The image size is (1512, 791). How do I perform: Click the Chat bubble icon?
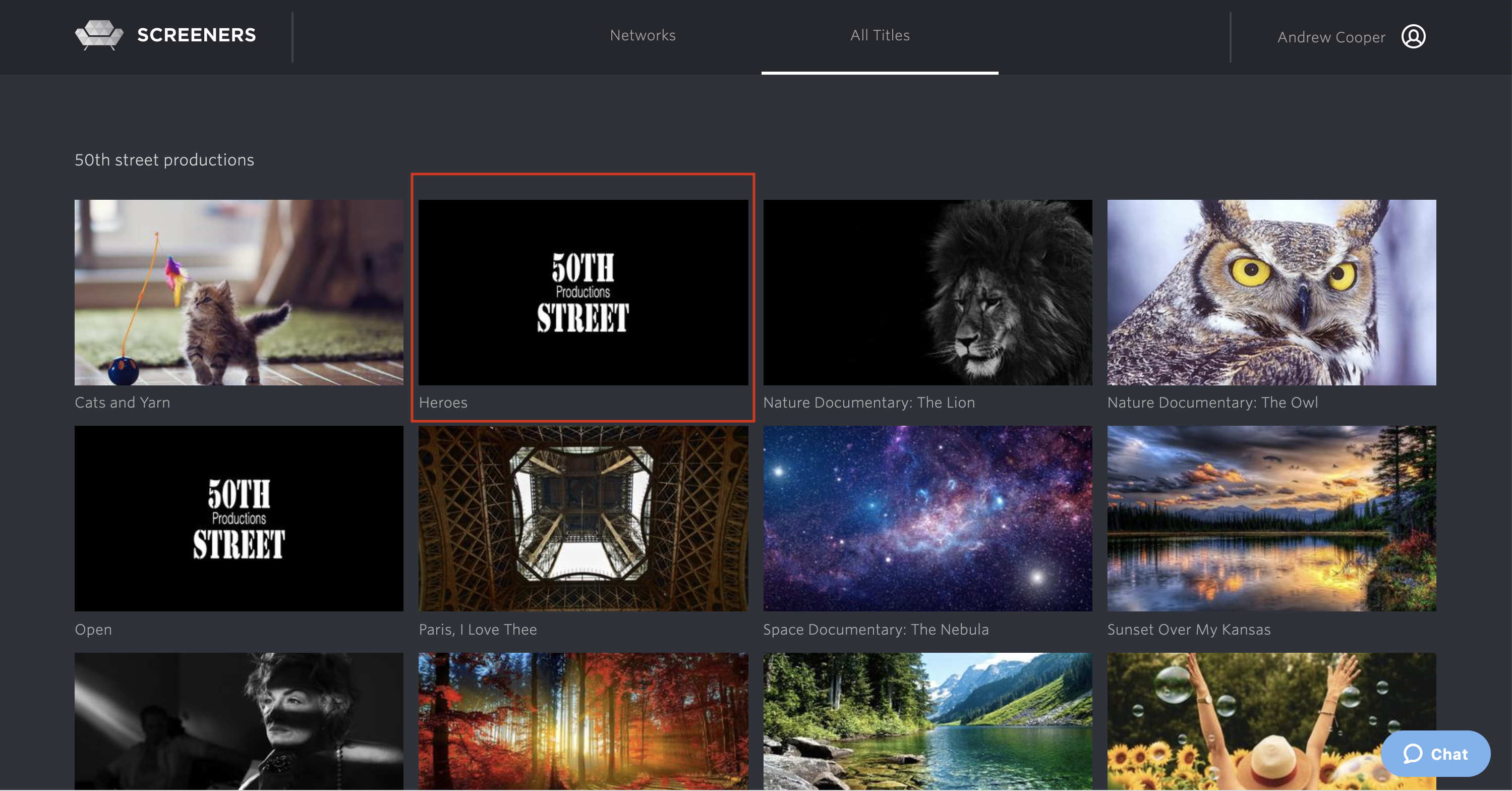tap(1413, 754)
